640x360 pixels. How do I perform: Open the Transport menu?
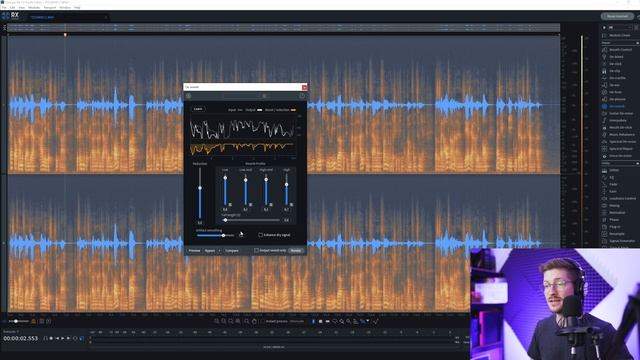click(x=50, y=7)
